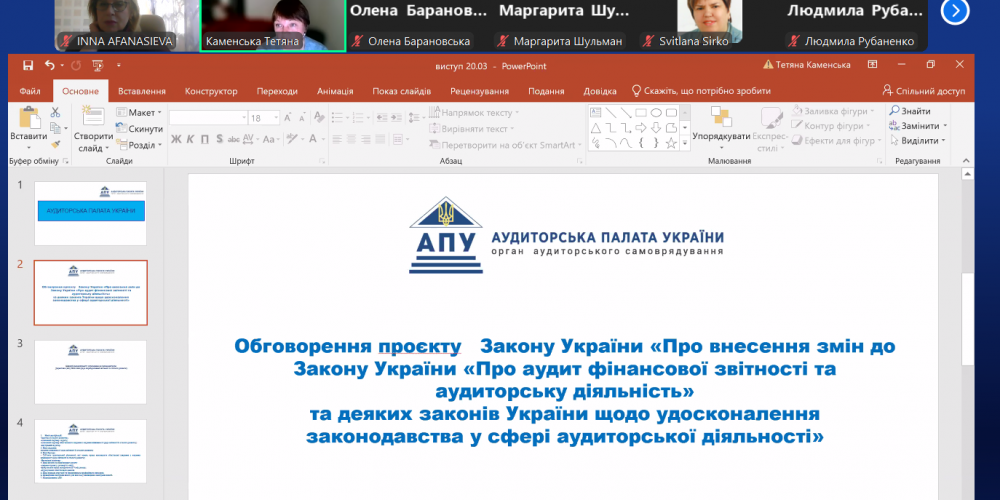The width and height of the screenshot is (1000, 500).
Task: Select slide 3 thumbnail in slide panel
Action: (91, 371)
